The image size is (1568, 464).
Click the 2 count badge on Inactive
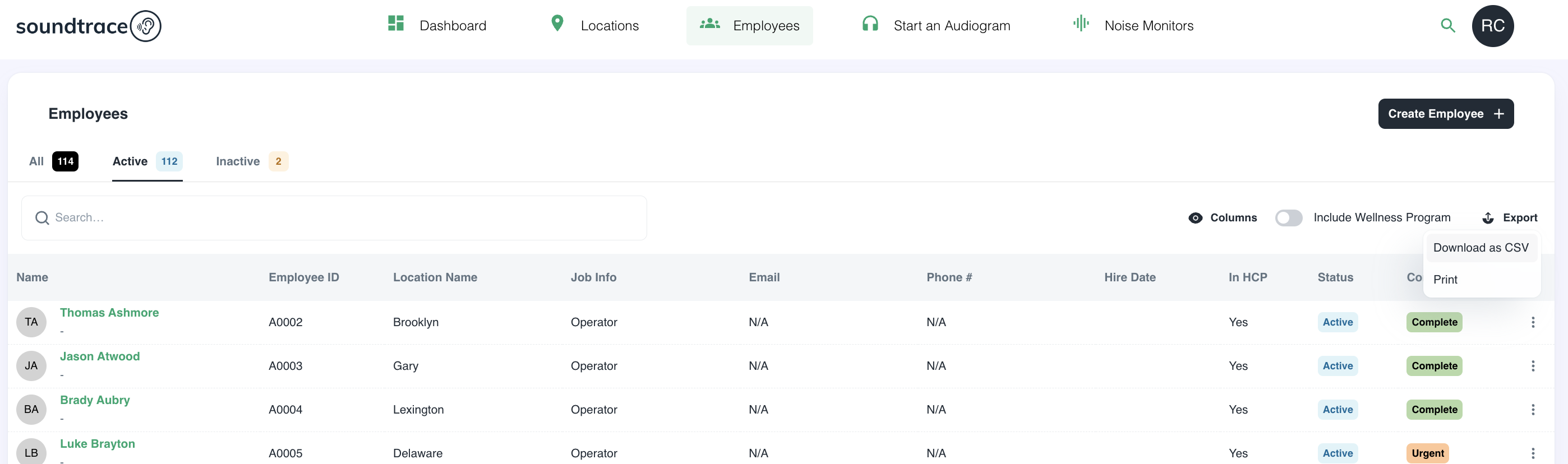coord(278,162)
